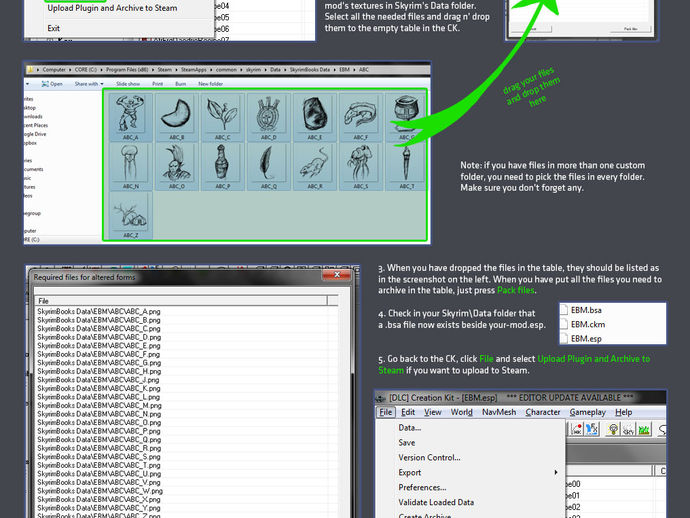This screenshot has width=690, height=518.
Task: Select the EBM.esp file icon
Action: [x=564, y=338]
